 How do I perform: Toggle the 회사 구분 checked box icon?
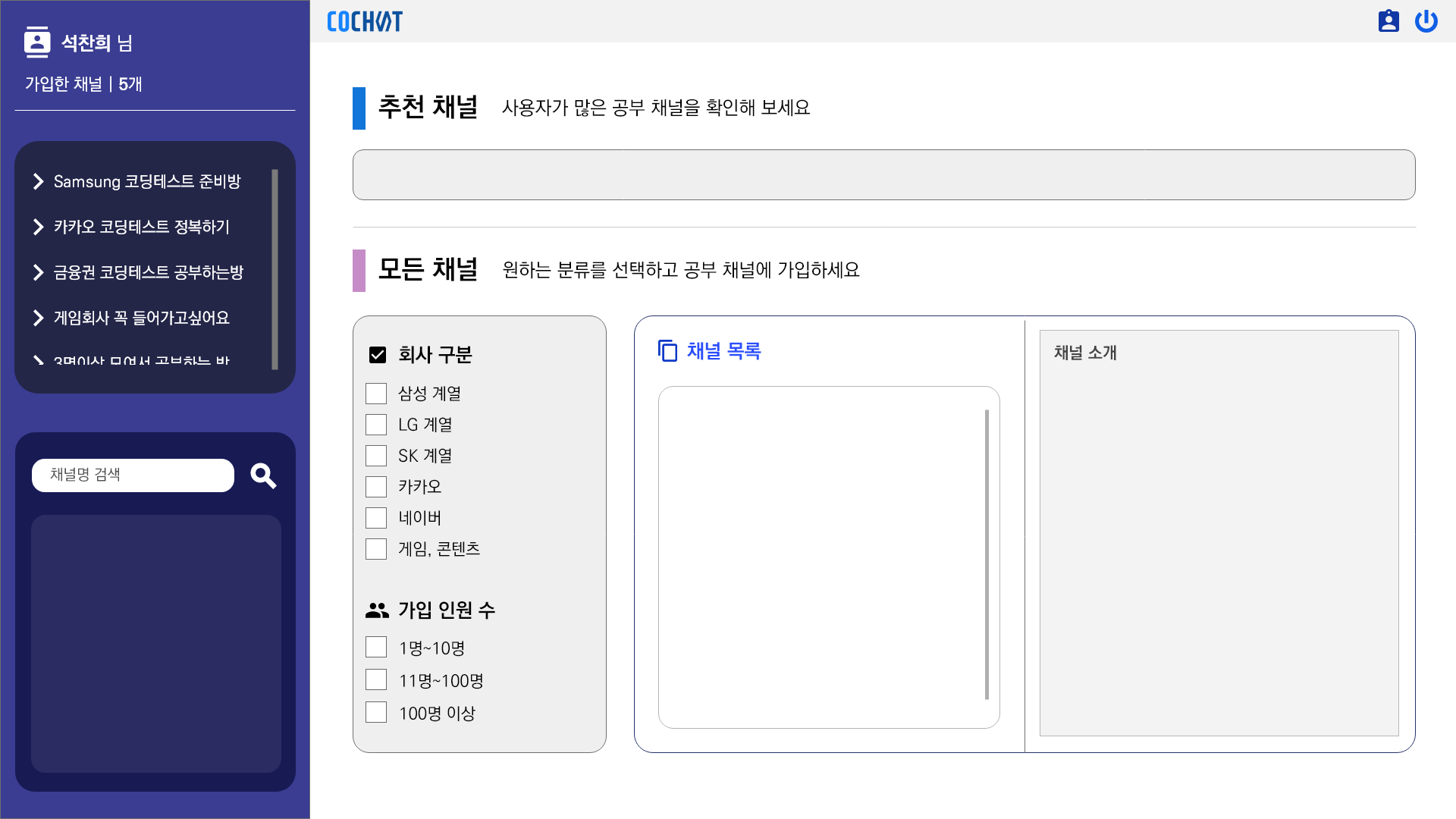tap(378, 354)
